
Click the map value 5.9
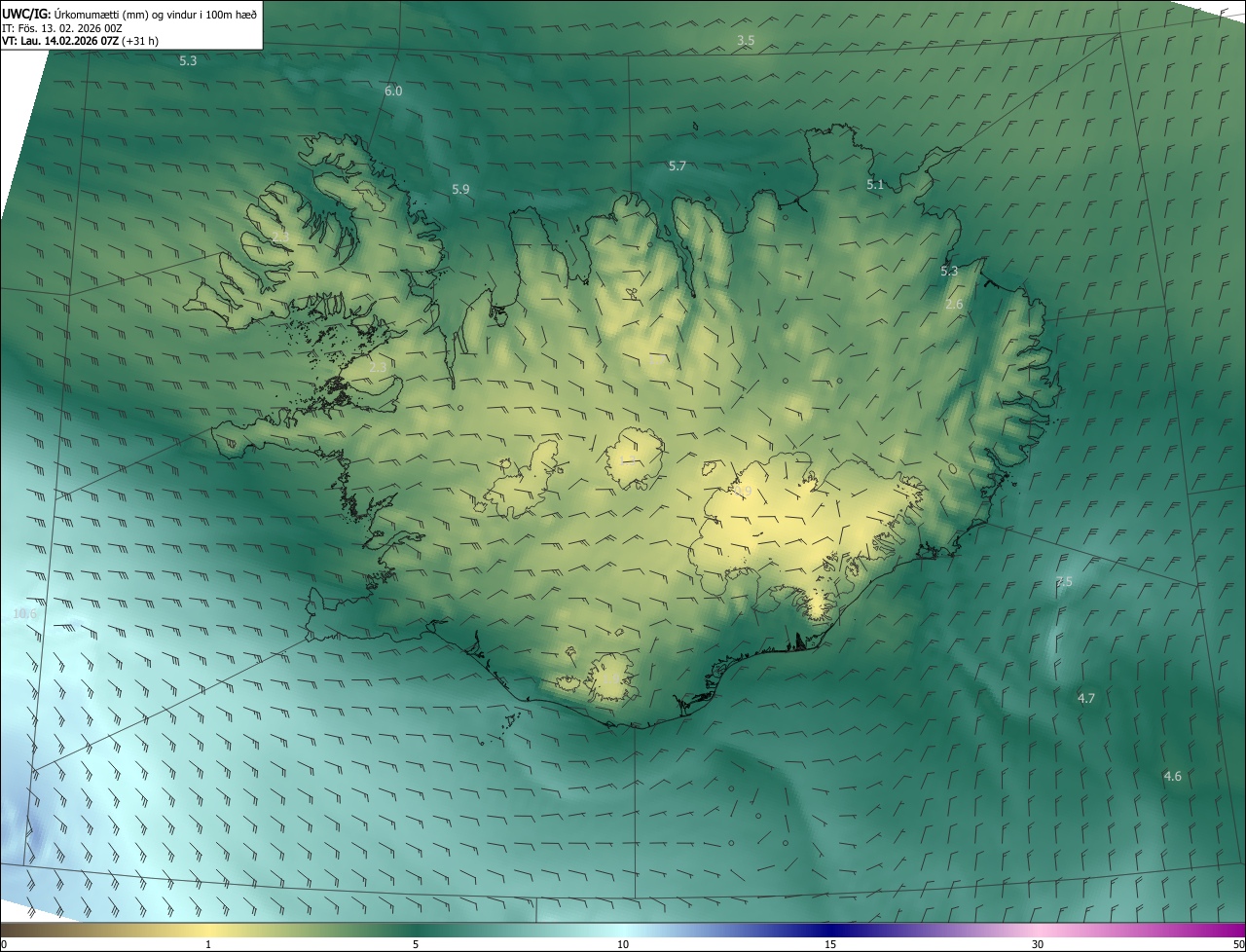[460, 189]
